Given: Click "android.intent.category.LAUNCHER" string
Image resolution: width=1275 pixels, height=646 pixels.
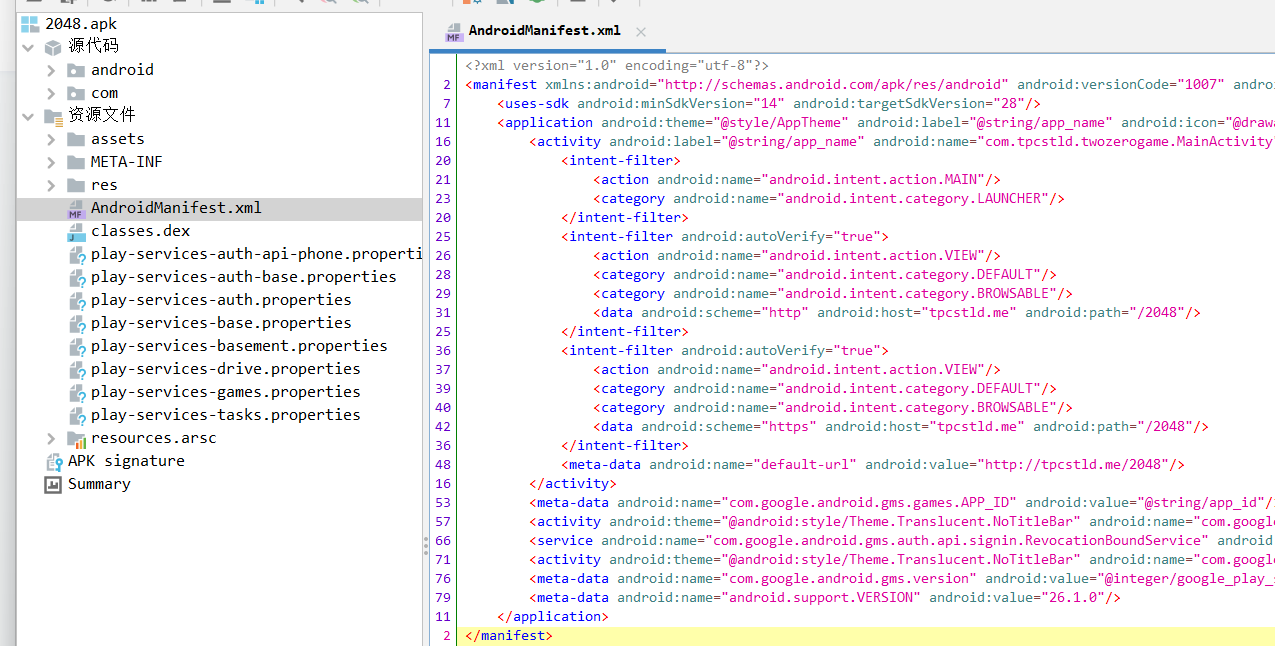Looking at the screenshot, I should [x=914, y=199].
